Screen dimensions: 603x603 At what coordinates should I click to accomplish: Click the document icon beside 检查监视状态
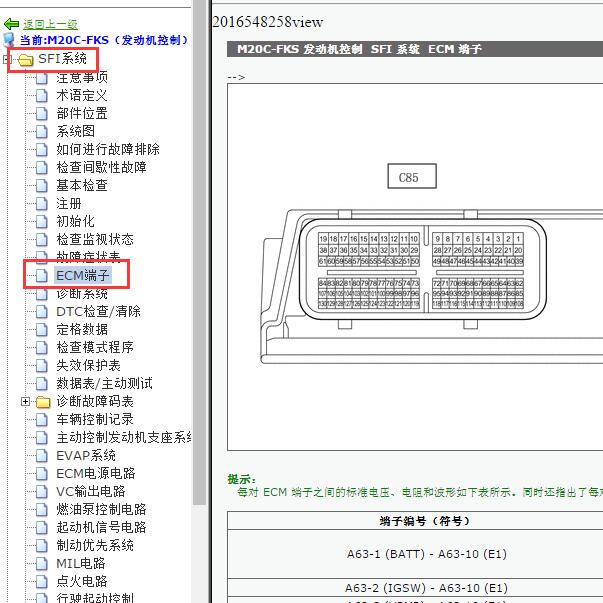click(42, 240)
